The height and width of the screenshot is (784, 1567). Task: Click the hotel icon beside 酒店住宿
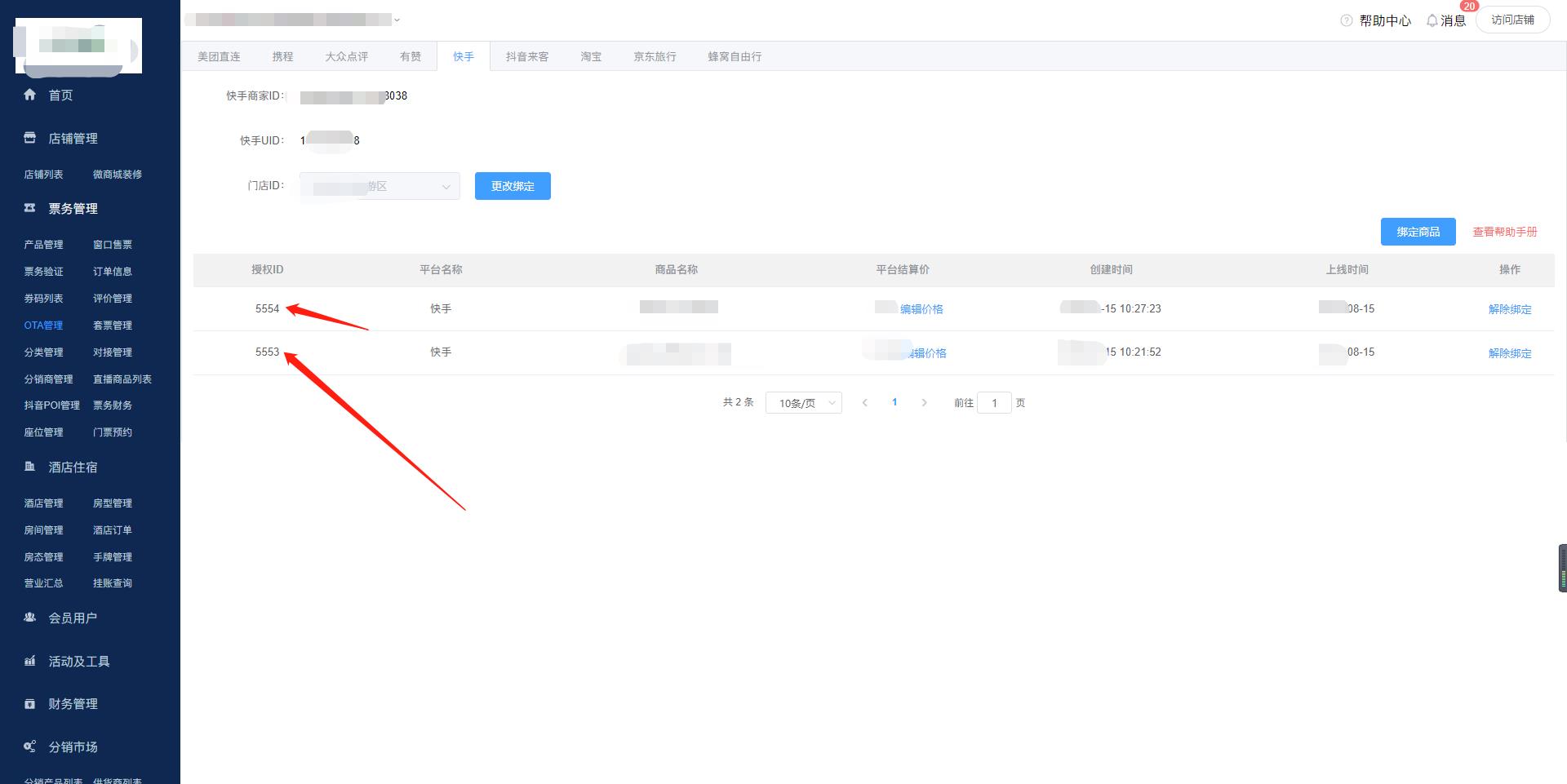[x=30, y=467]
